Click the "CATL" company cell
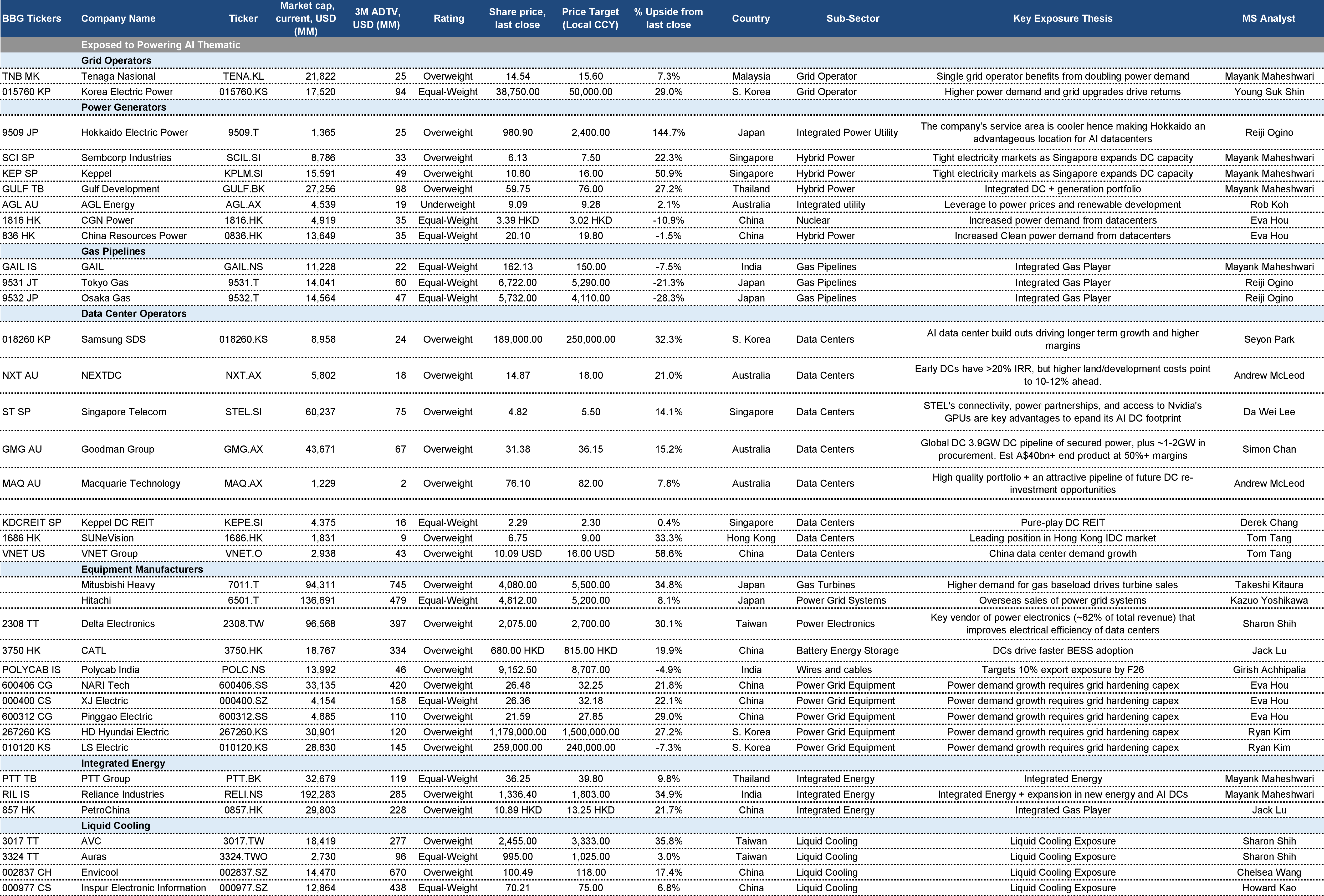1324x896 pixels. click(93, 651)
